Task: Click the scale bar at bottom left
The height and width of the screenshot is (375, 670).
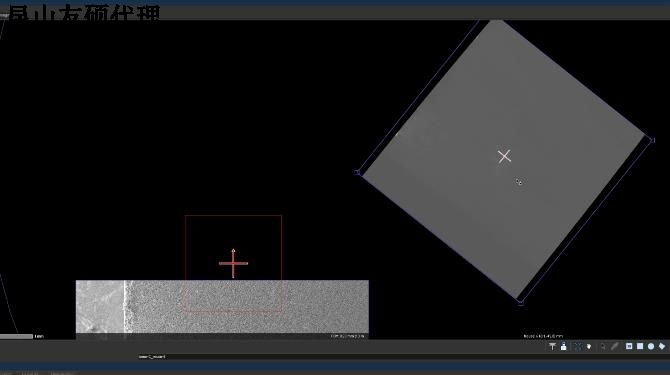Action: 16,337
